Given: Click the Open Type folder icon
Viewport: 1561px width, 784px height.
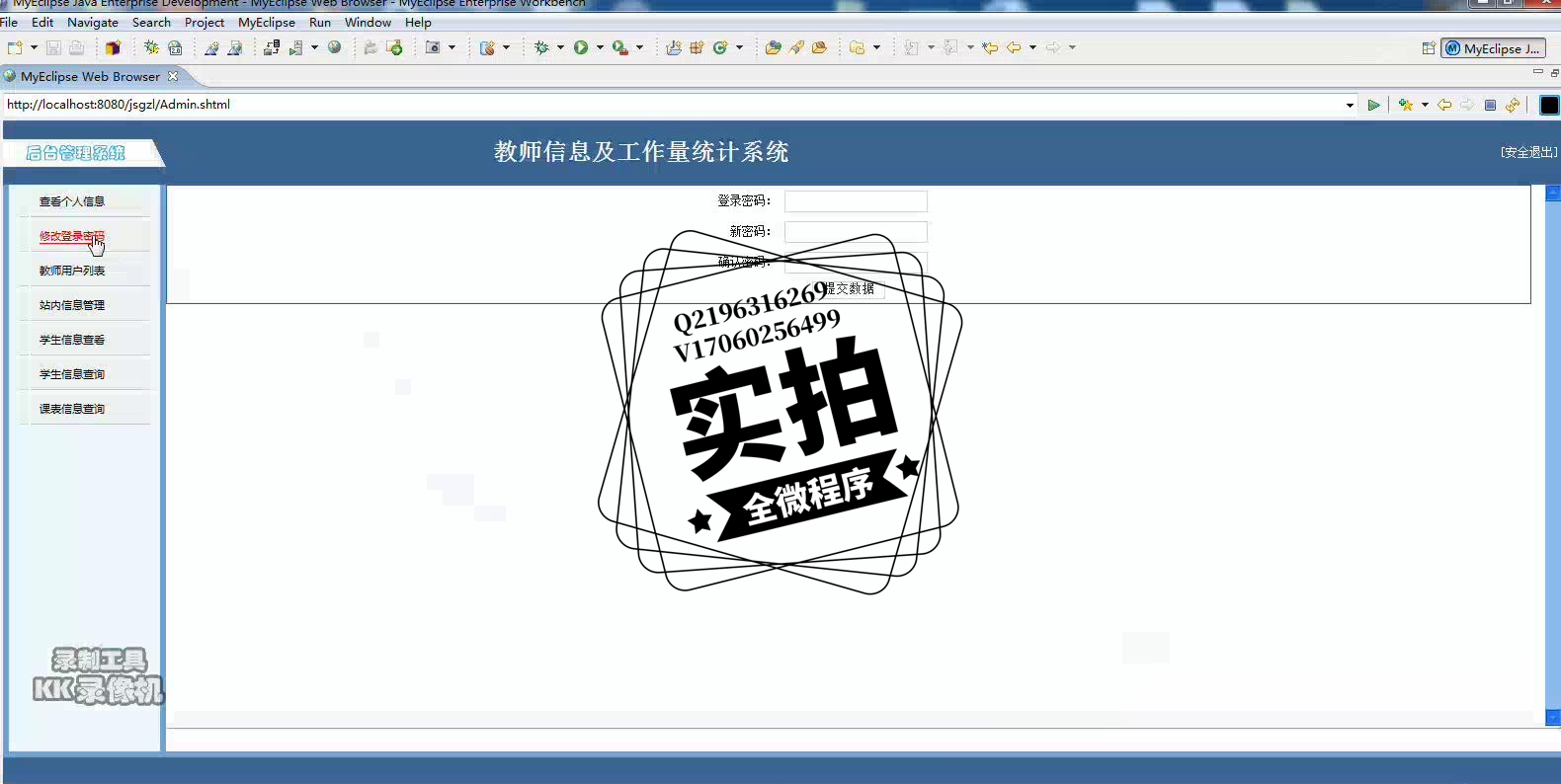Looking at the screenshot, I should coord(773,47).
